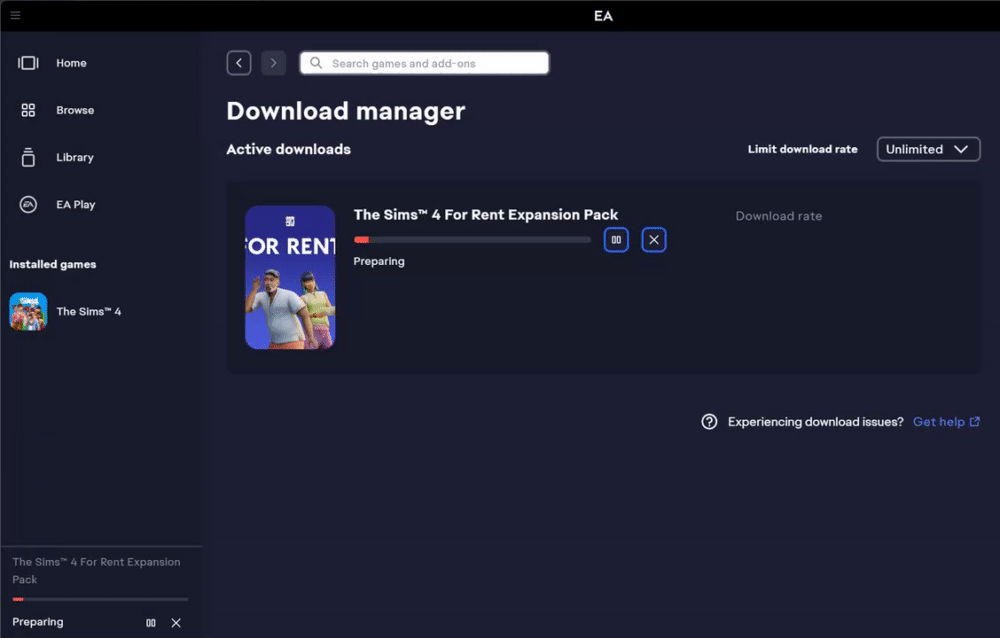Pause download from the bottom-left mini panel
Image resolution: width=1000 pixels, height=638 pixels.
pos(151,623)
